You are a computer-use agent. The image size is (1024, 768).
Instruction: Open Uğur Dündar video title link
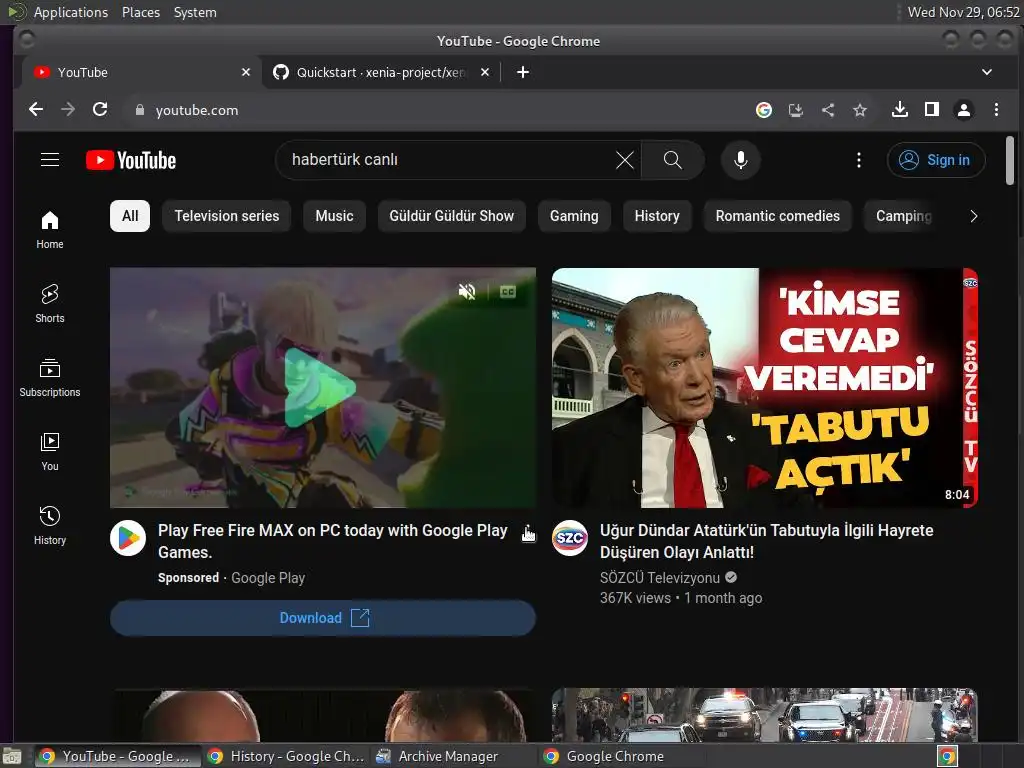[x=767, y=541]
